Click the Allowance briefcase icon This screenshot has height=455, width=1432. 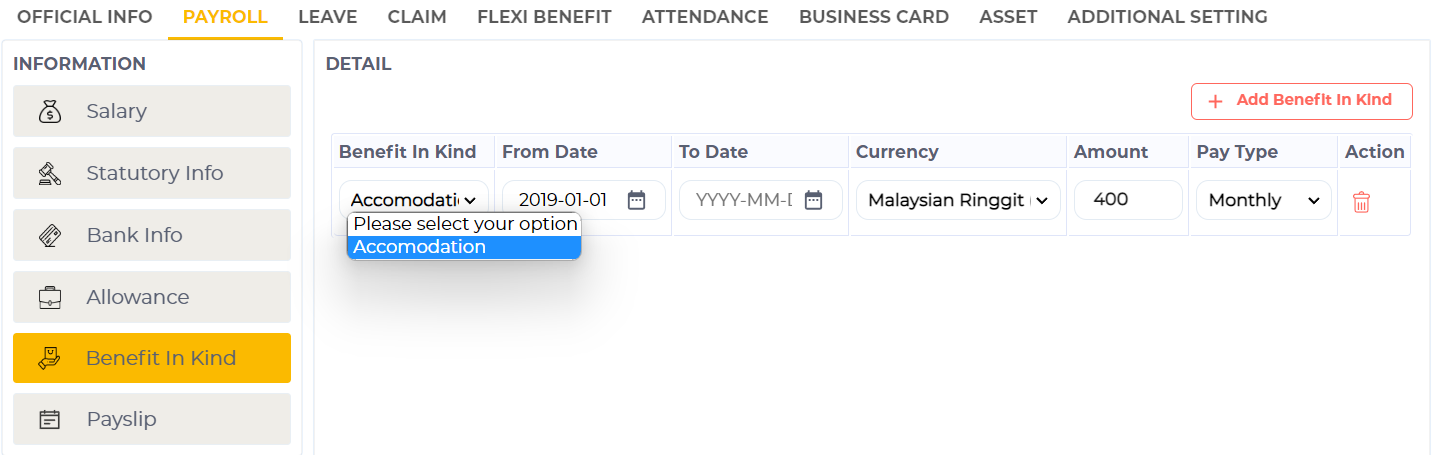[x=50, y=297]
